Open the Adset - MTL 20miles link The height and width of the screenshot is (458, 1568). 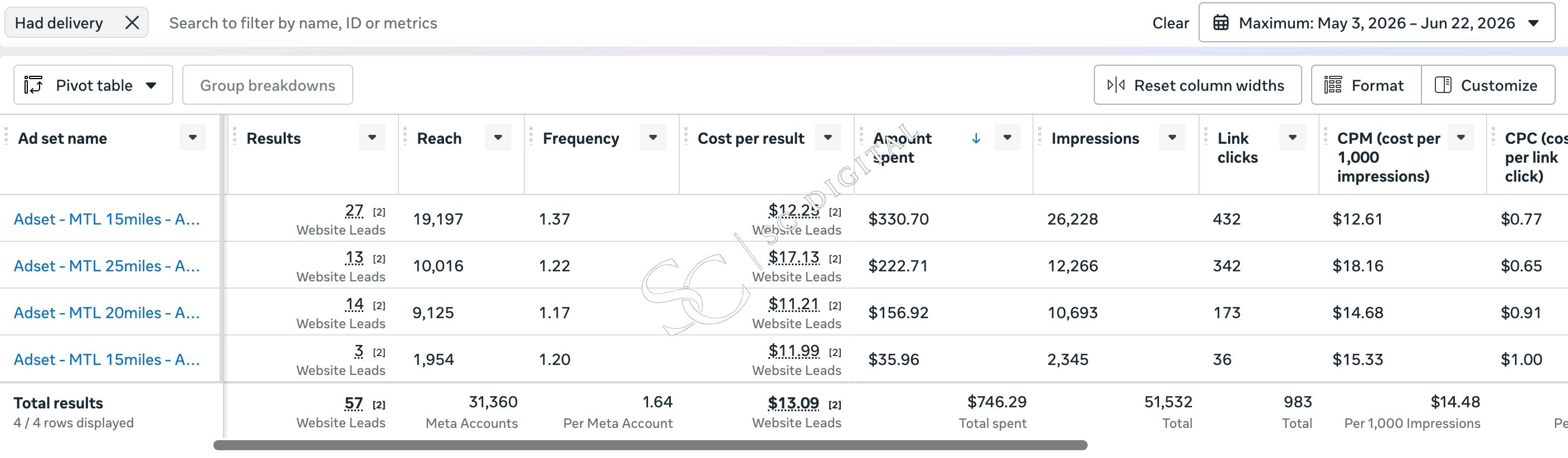click(x=106, y=313)
